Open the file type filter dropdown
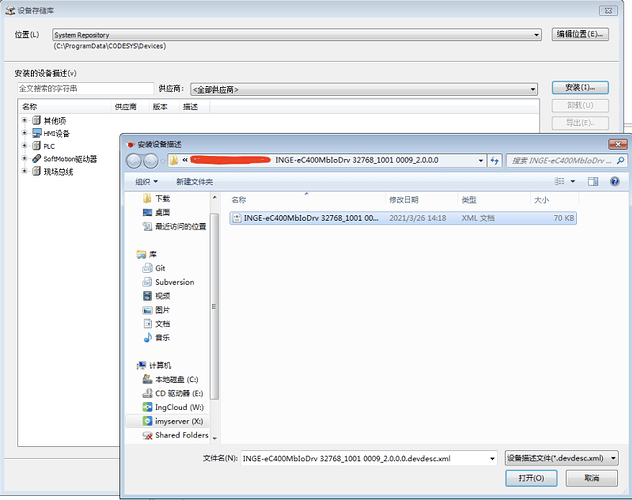 613,459
